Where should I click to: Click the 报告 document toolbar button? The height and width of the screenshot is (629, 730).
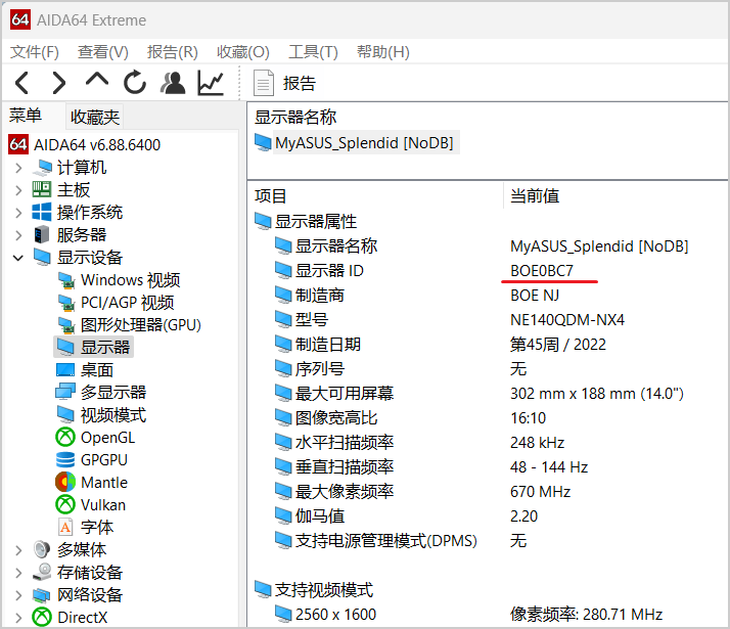tap(284, 83)
